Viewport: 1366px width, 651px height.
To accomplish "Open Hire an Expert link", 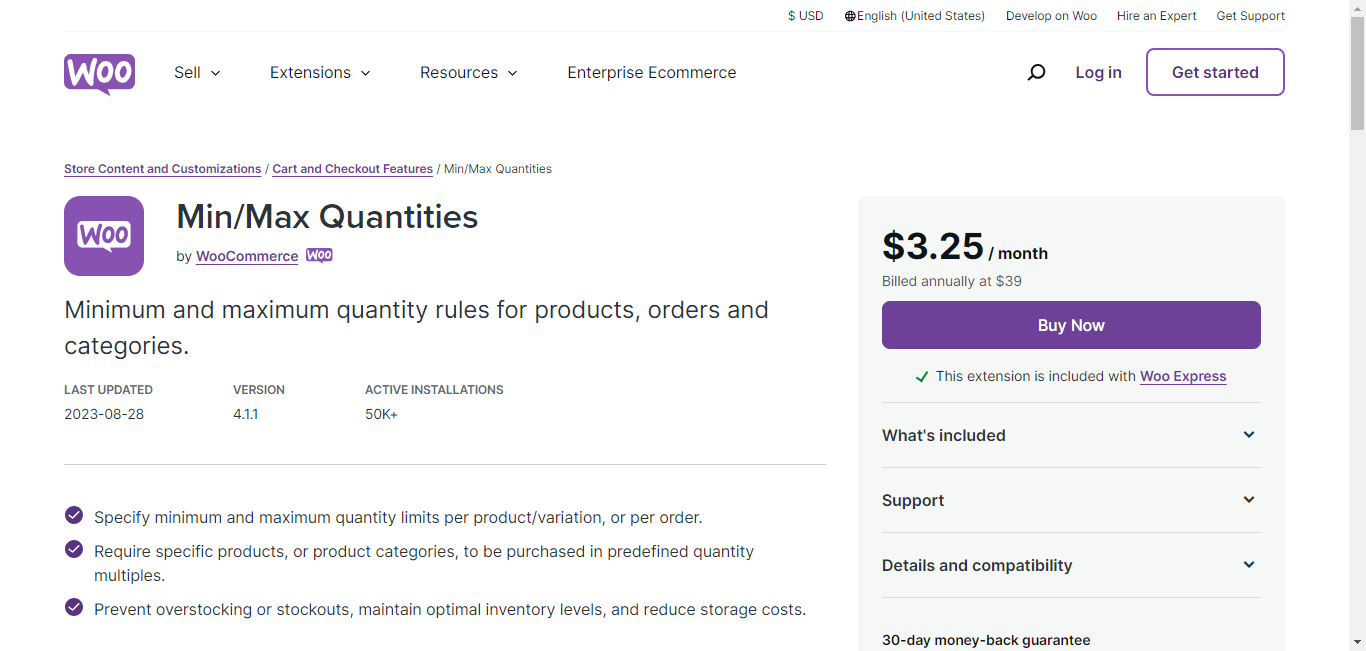I will coord(1157,16).
